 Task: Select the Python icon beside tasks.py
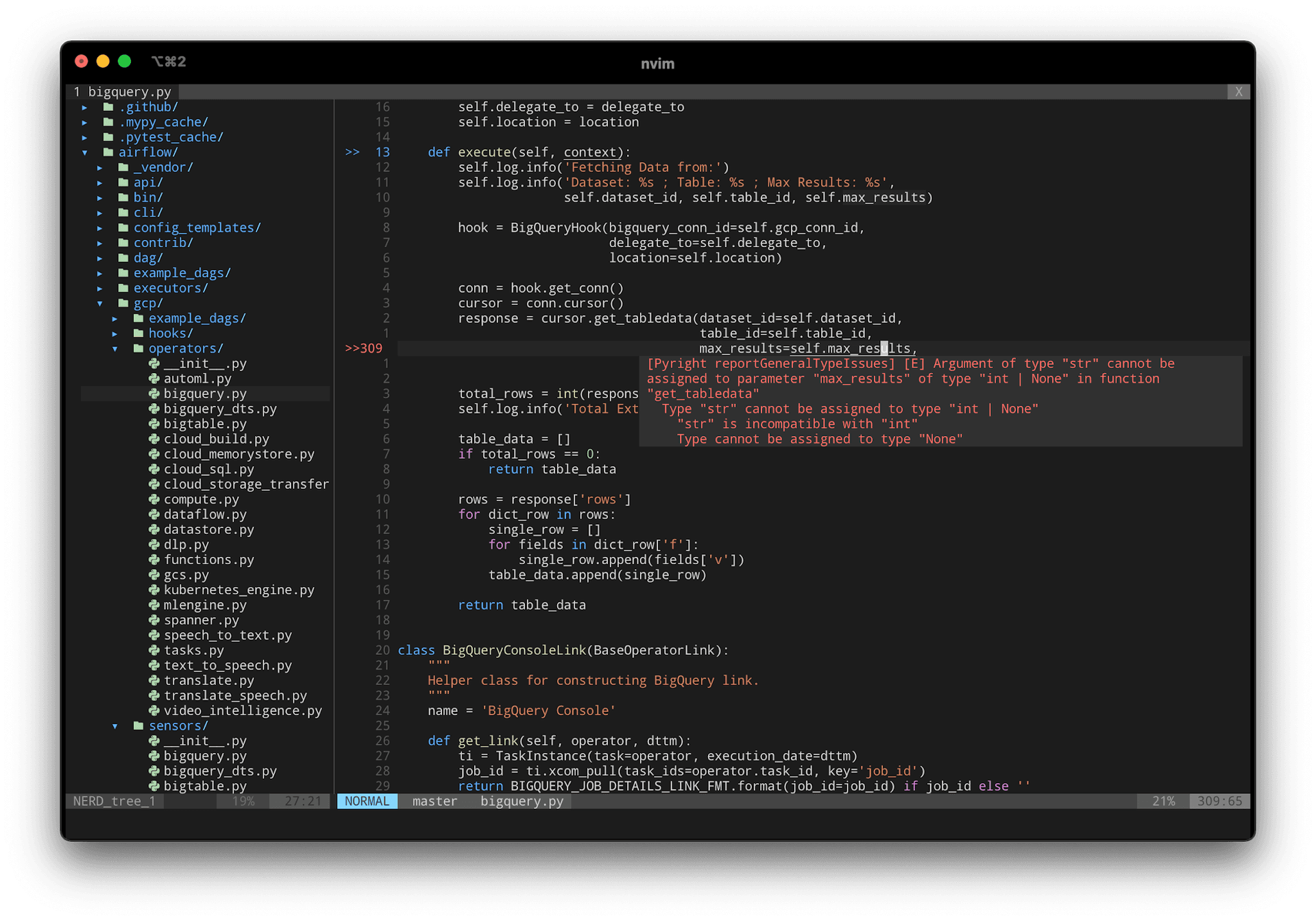(x=154, y=650)
